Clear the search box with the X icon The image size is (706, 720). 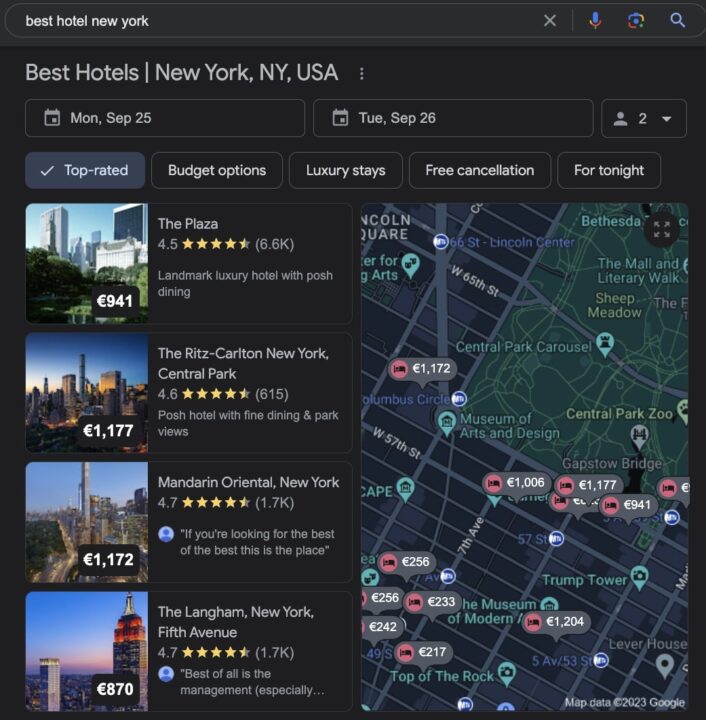(549, 21)
